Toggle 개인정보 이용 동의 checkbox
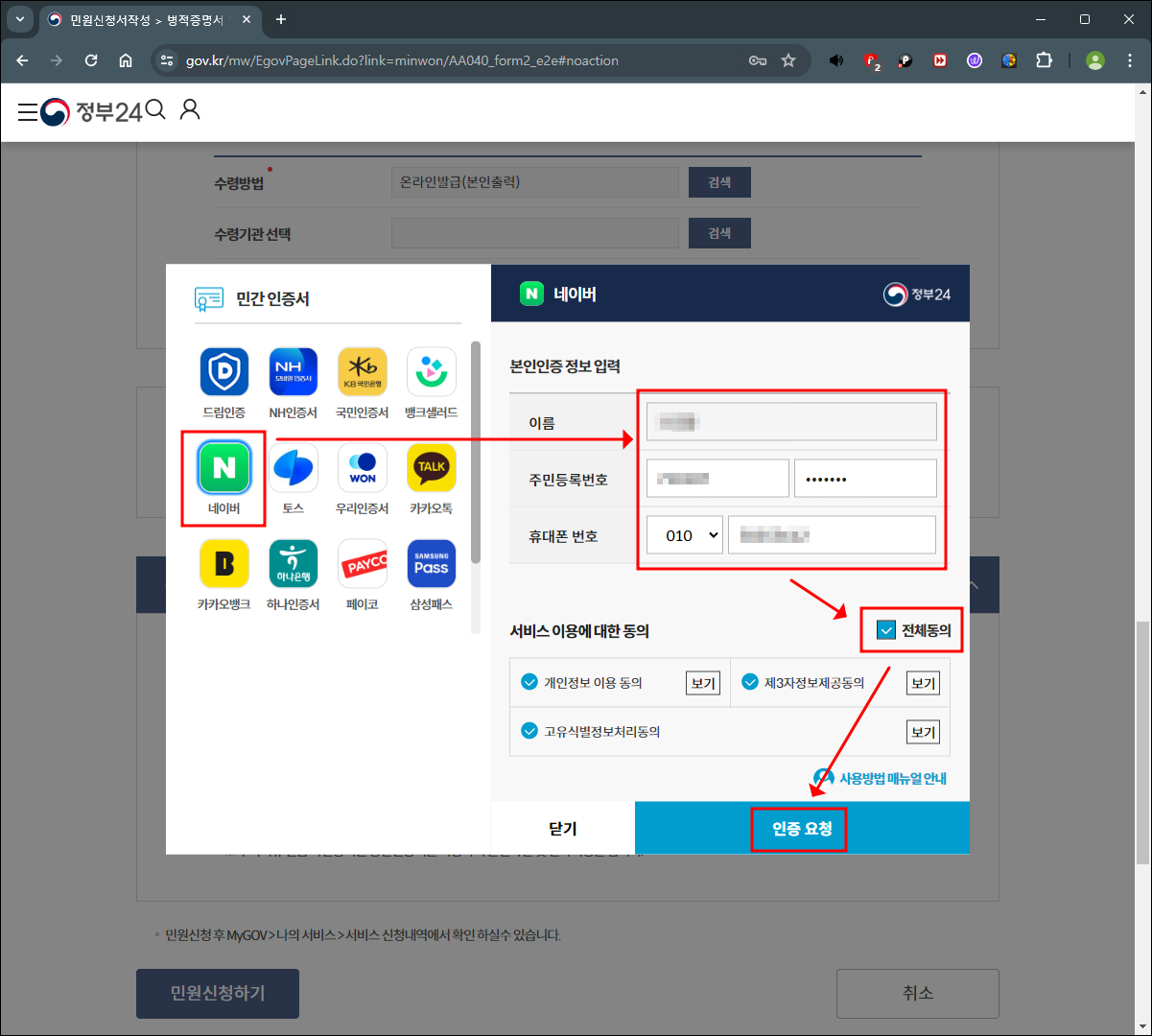 529,682
